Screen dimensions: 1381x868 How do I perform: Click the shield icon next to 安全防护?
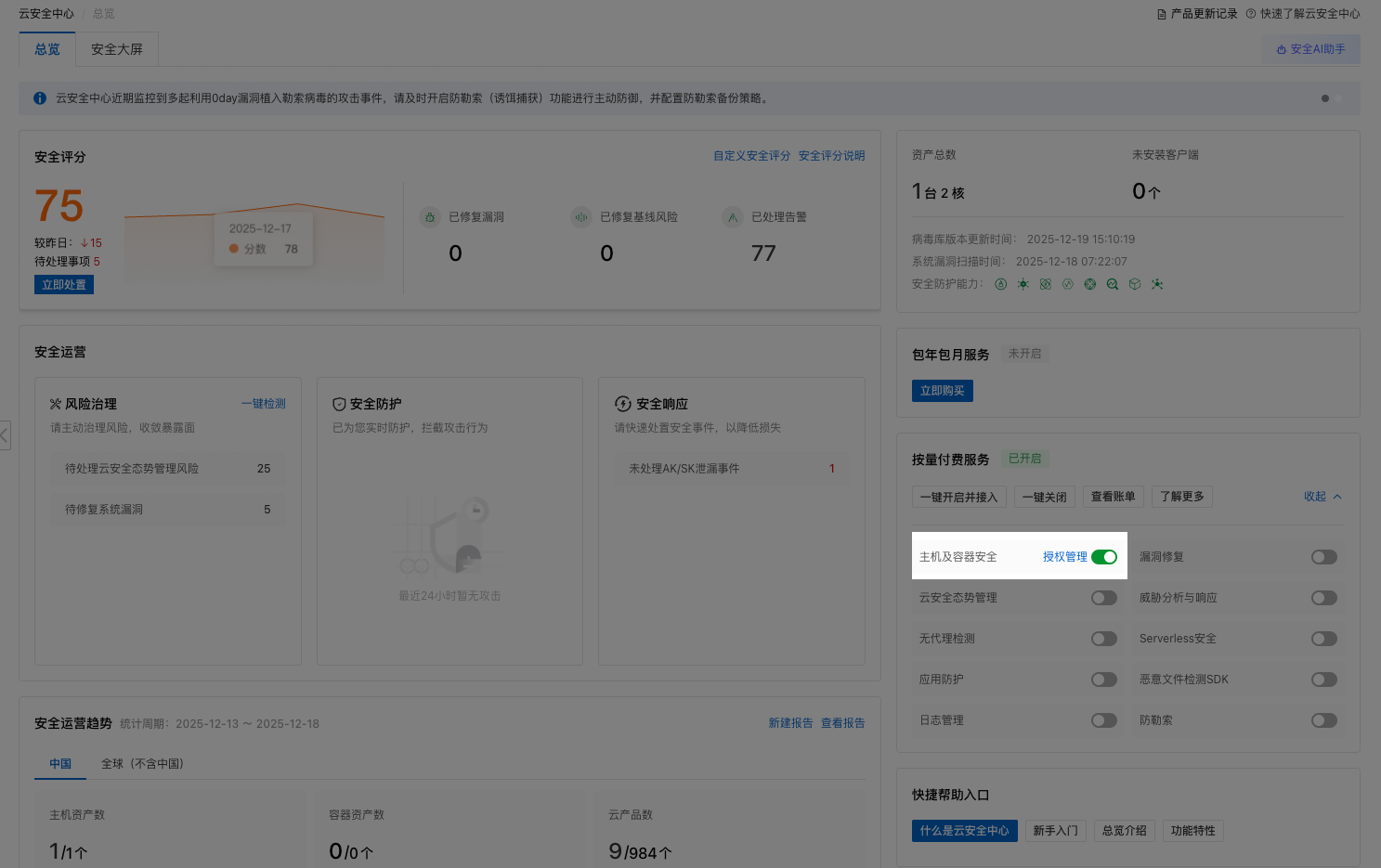pyautogui.click(x=339, y=404)
